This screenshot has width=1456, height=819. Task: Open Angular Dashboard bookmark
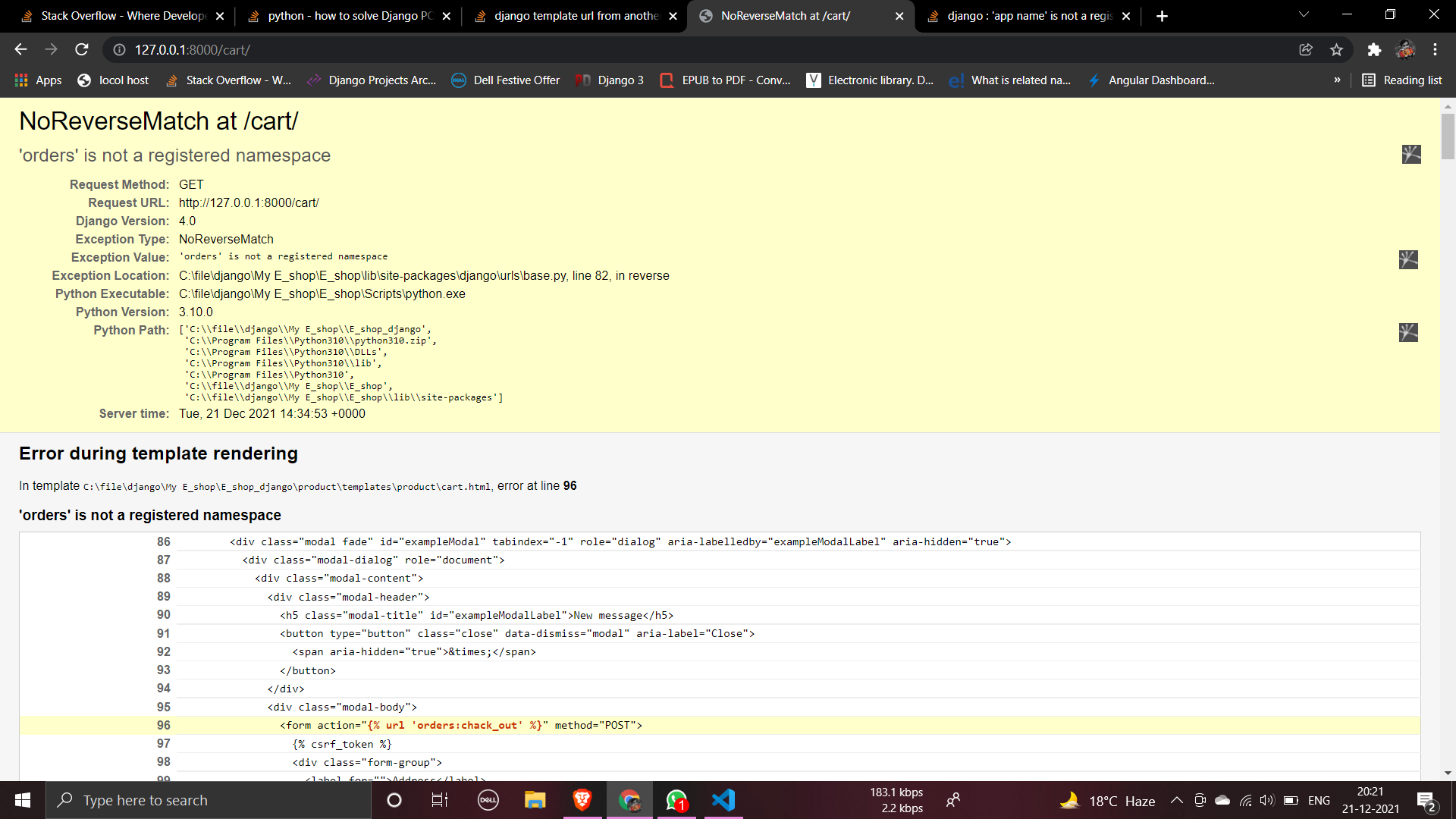pos(1151,80)
